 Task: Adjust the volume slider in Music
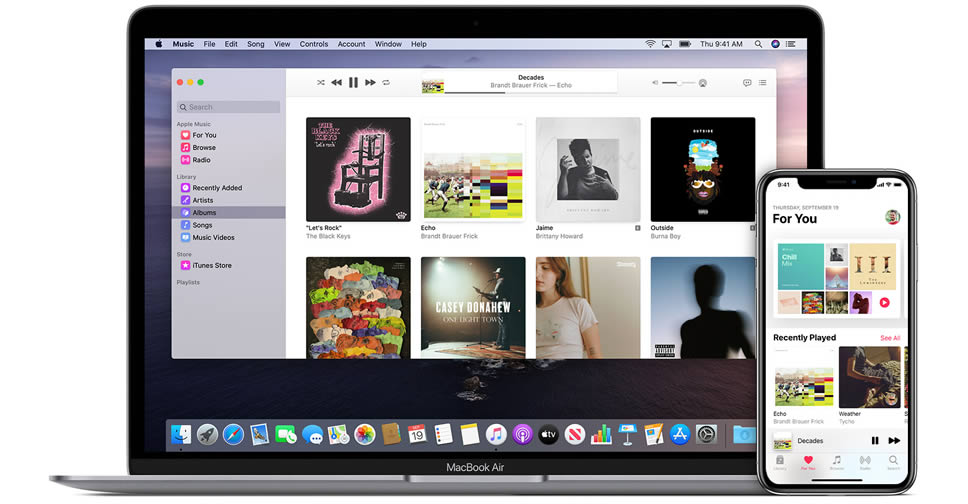[x=678, y=82]
